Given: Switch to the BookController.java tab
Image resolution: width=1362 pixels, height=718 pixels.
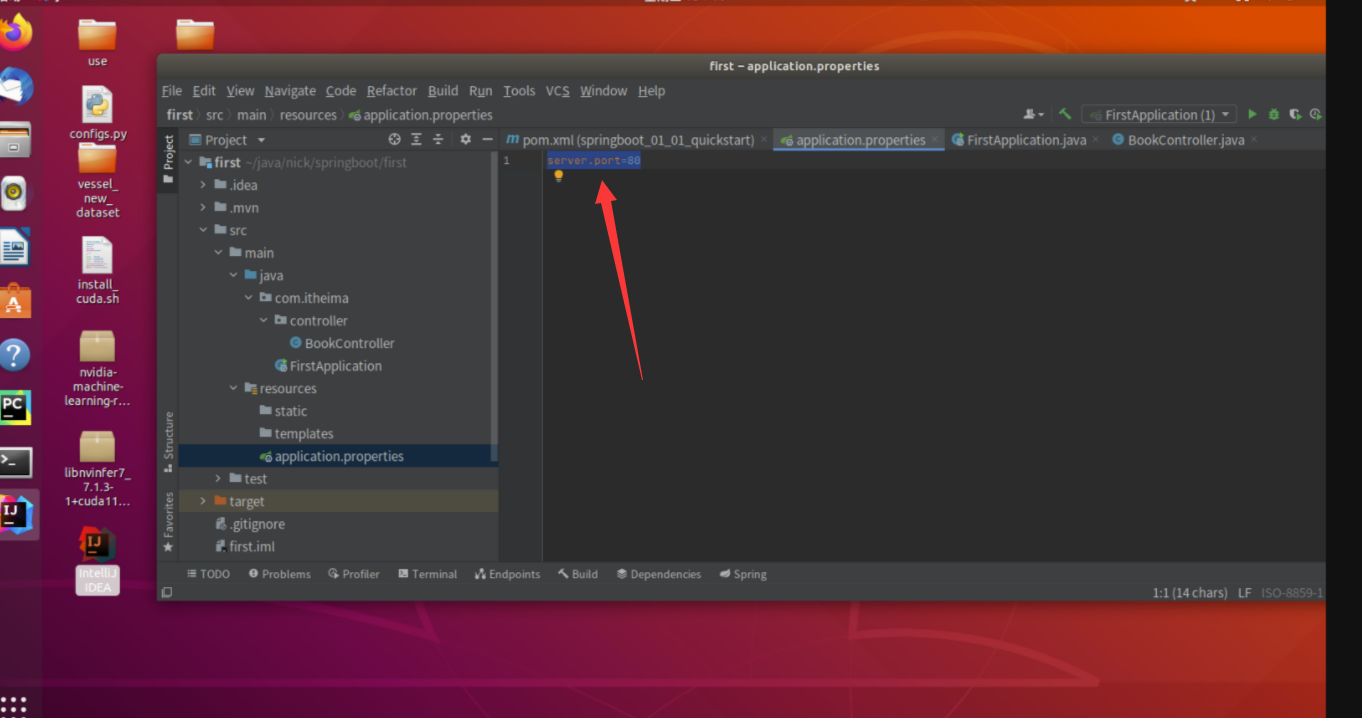Looking at the screenshot, I should pyautogui.click(x=1180, y=140).
